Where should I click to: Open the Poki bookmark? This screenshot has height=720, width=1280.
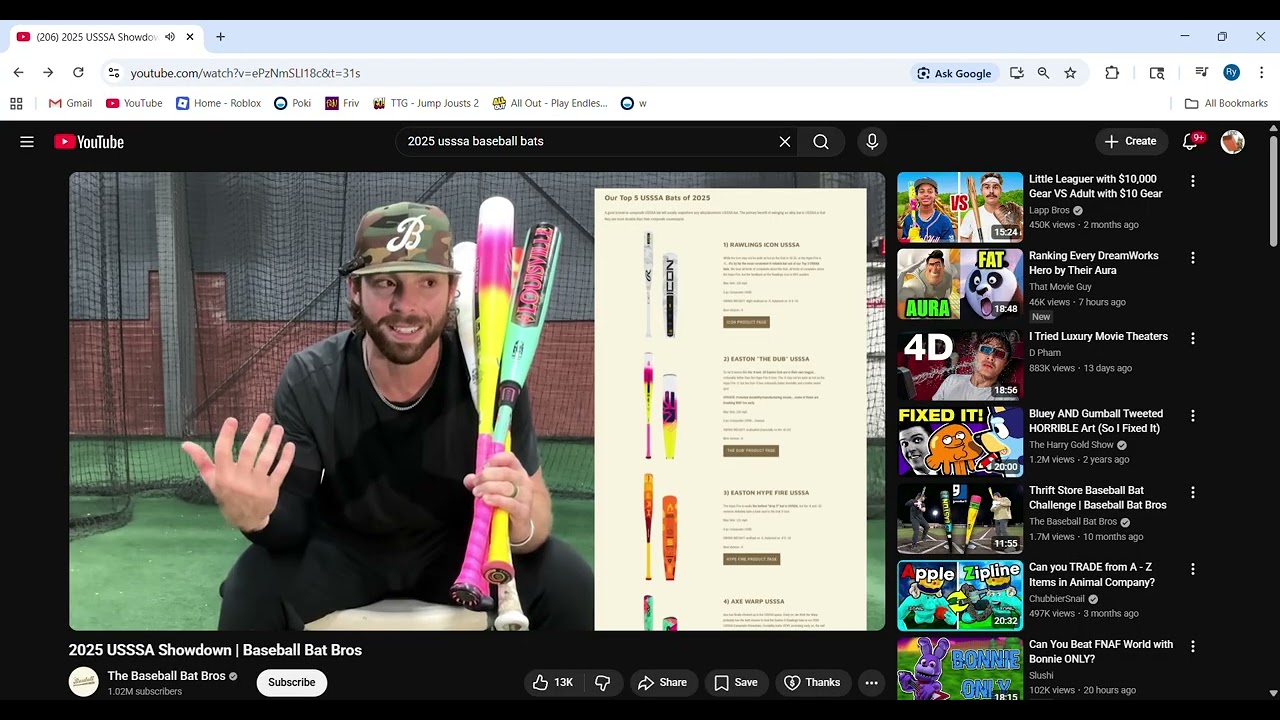[292, 103]
